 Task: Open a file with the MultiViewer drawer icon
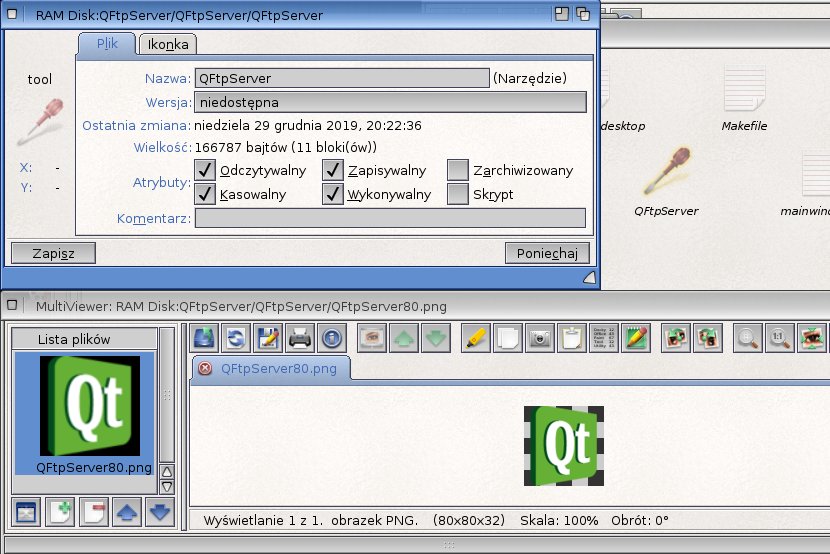(x=204, y=338)
